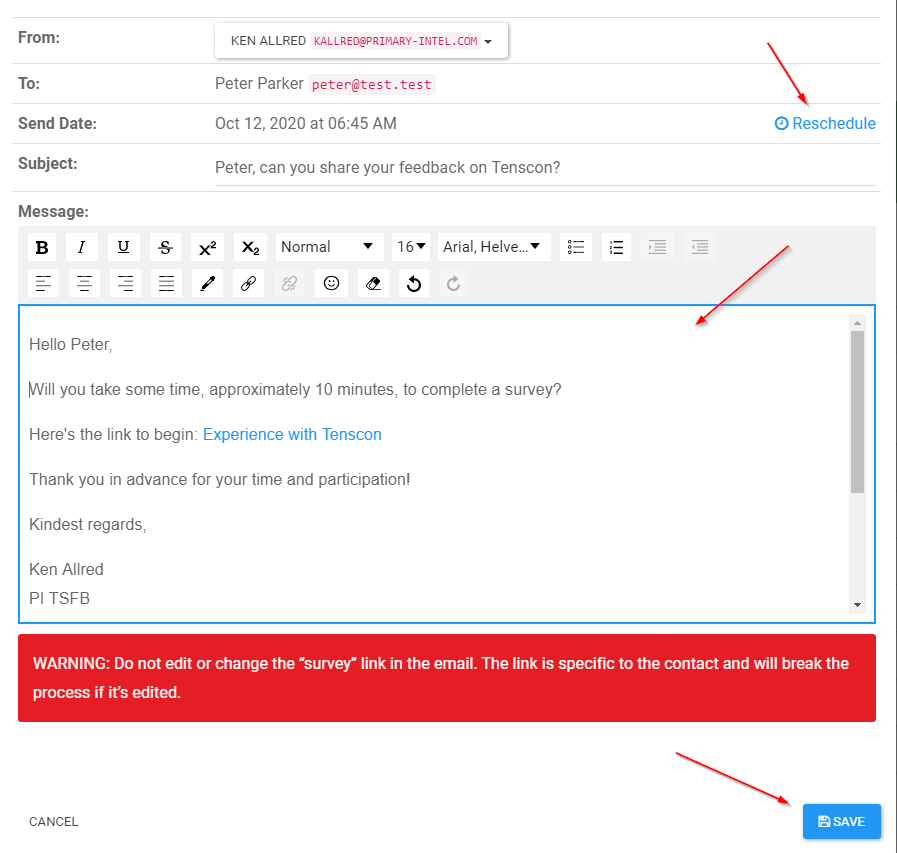This screenshot has width=897, height=853.
Task: Decrease paragraph indent
Action: pyautogui.click(x=700, y=247)
